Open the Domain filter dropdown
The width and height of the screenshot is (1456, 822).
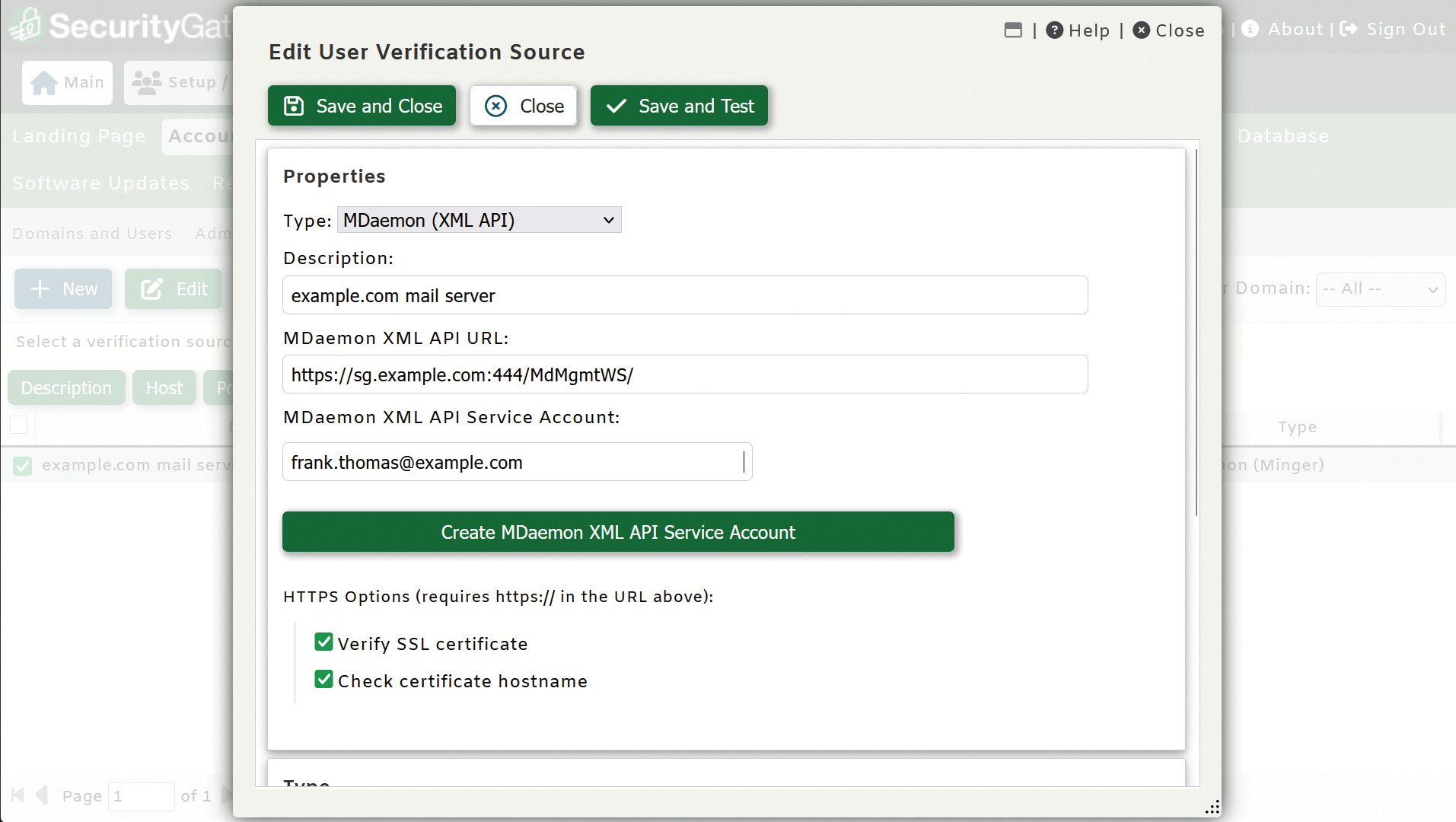(x=1380, y=288)
